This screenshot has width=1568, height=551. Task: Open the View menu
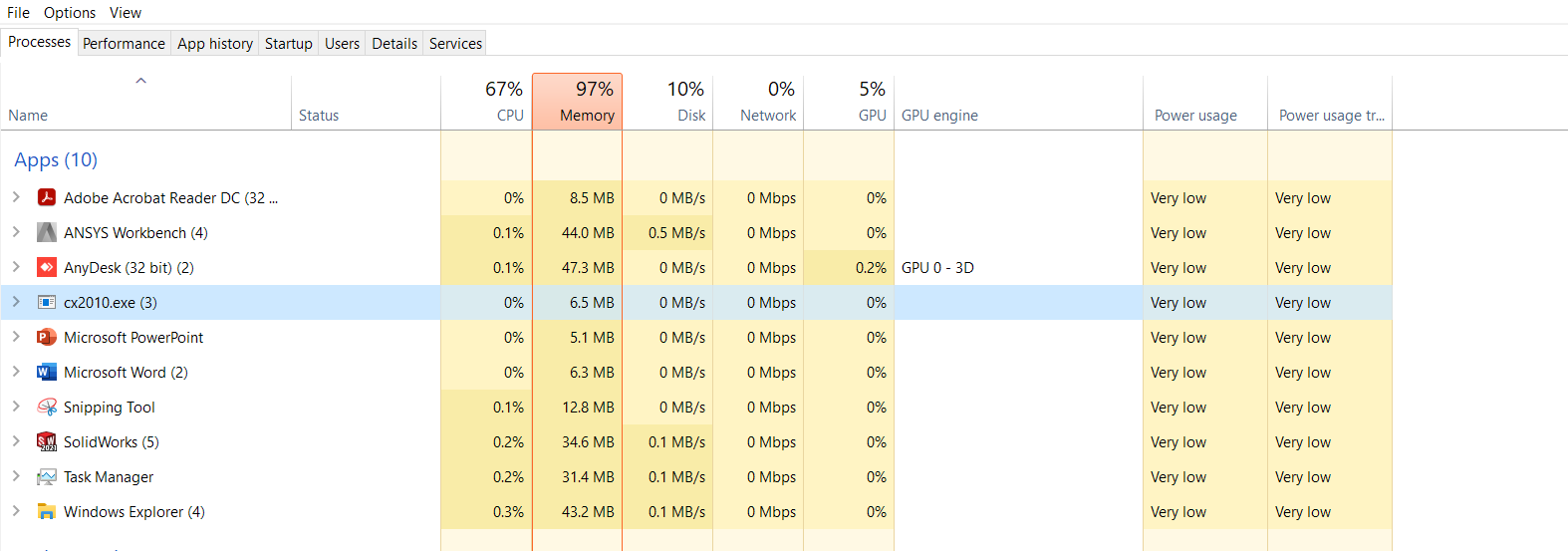(126, 13)
